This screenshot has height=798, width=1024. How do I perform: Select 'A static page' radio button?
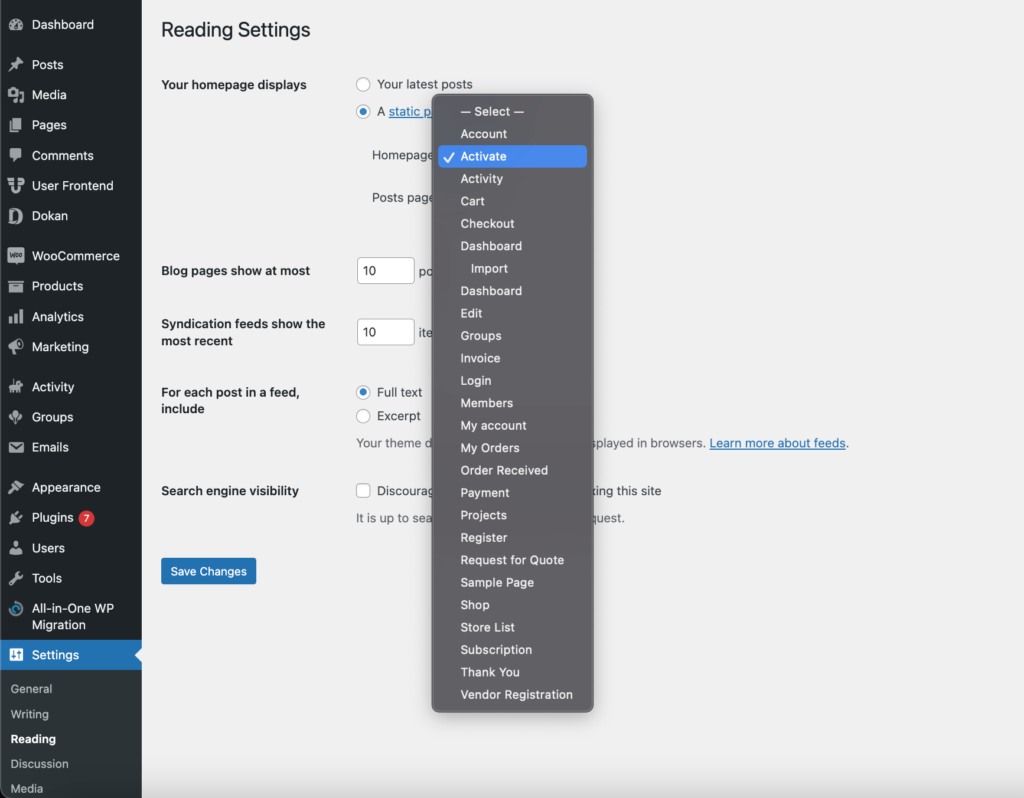pos(363,112)
